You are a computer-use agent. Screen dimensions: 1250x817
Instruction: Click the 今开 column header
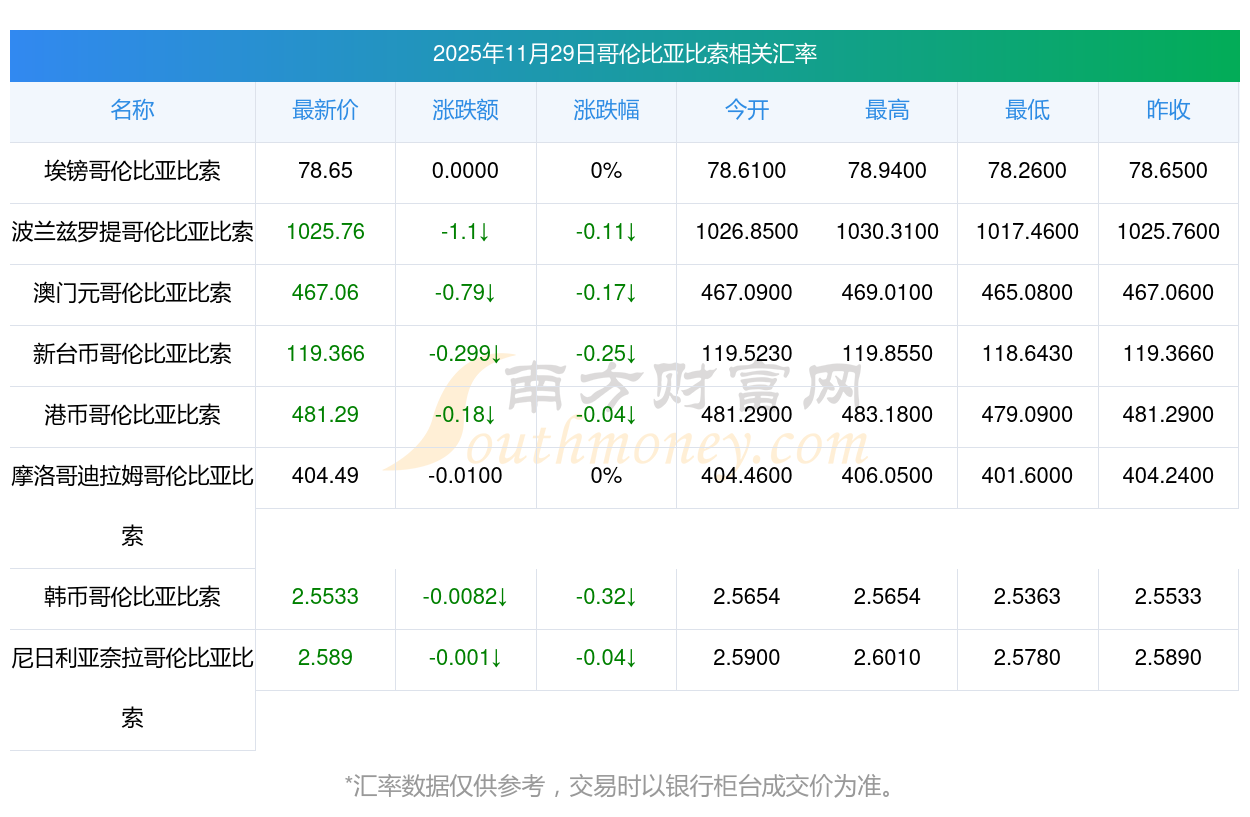coord(747,110)
